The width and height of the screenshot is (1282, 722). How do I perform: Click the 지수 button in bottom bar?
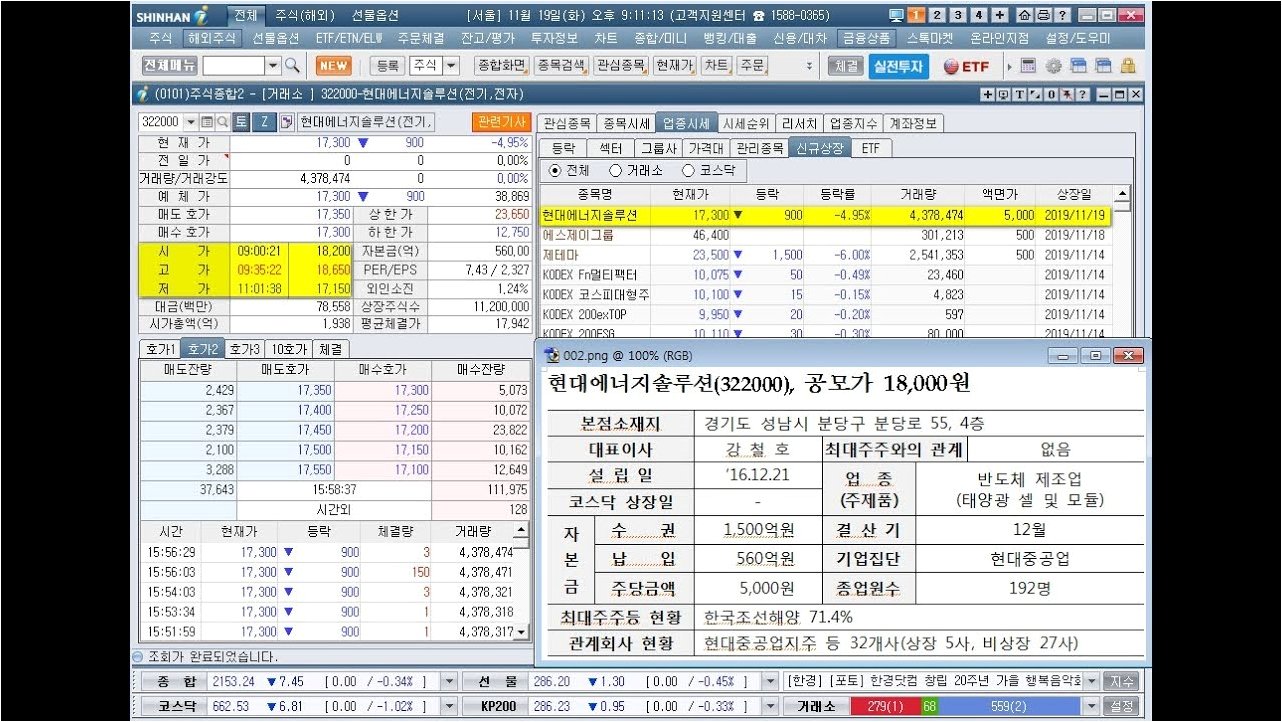[1123, 681]
